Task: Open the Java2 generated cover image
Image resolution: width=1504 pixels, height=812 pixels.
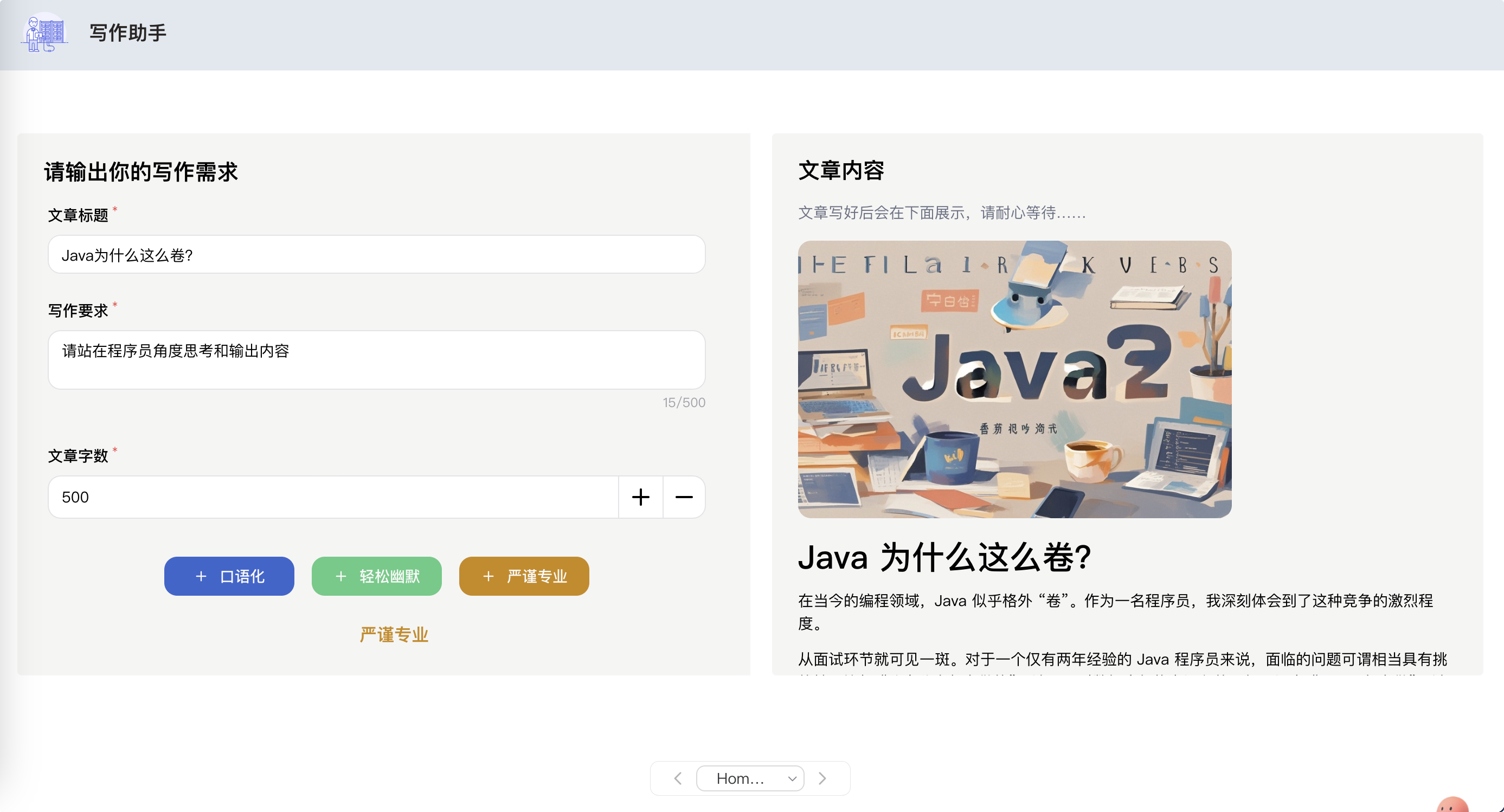Action: tap(1014, 379)
